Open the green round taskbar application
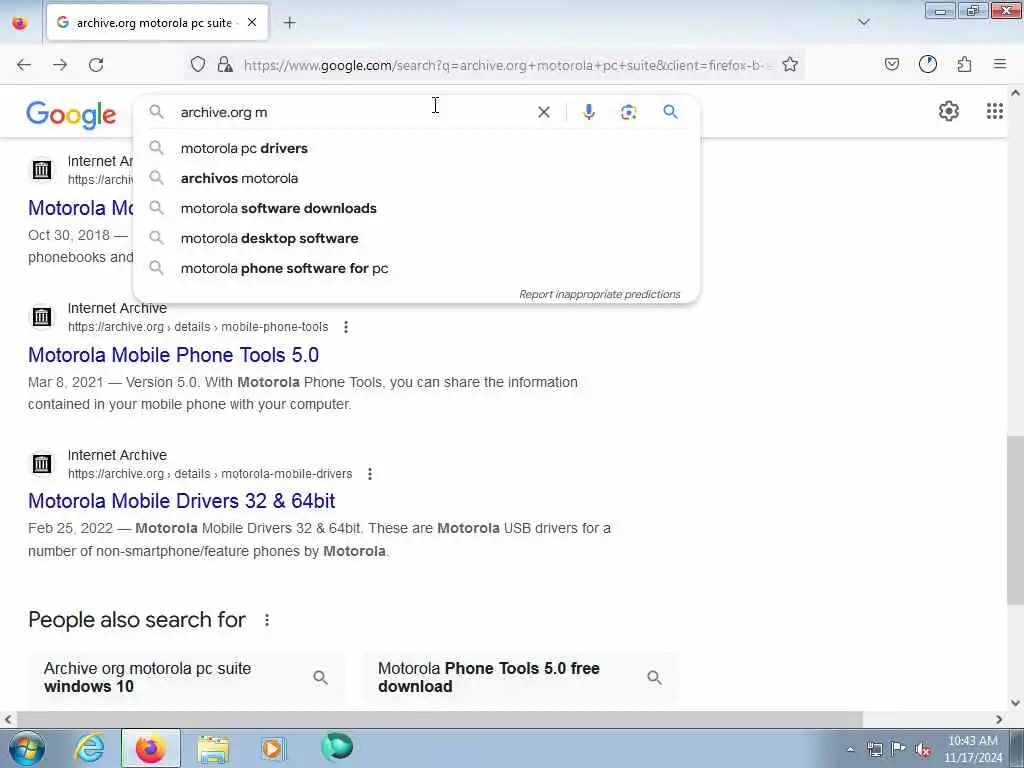The image size is (1024, 768). click(x=337, y=747)
